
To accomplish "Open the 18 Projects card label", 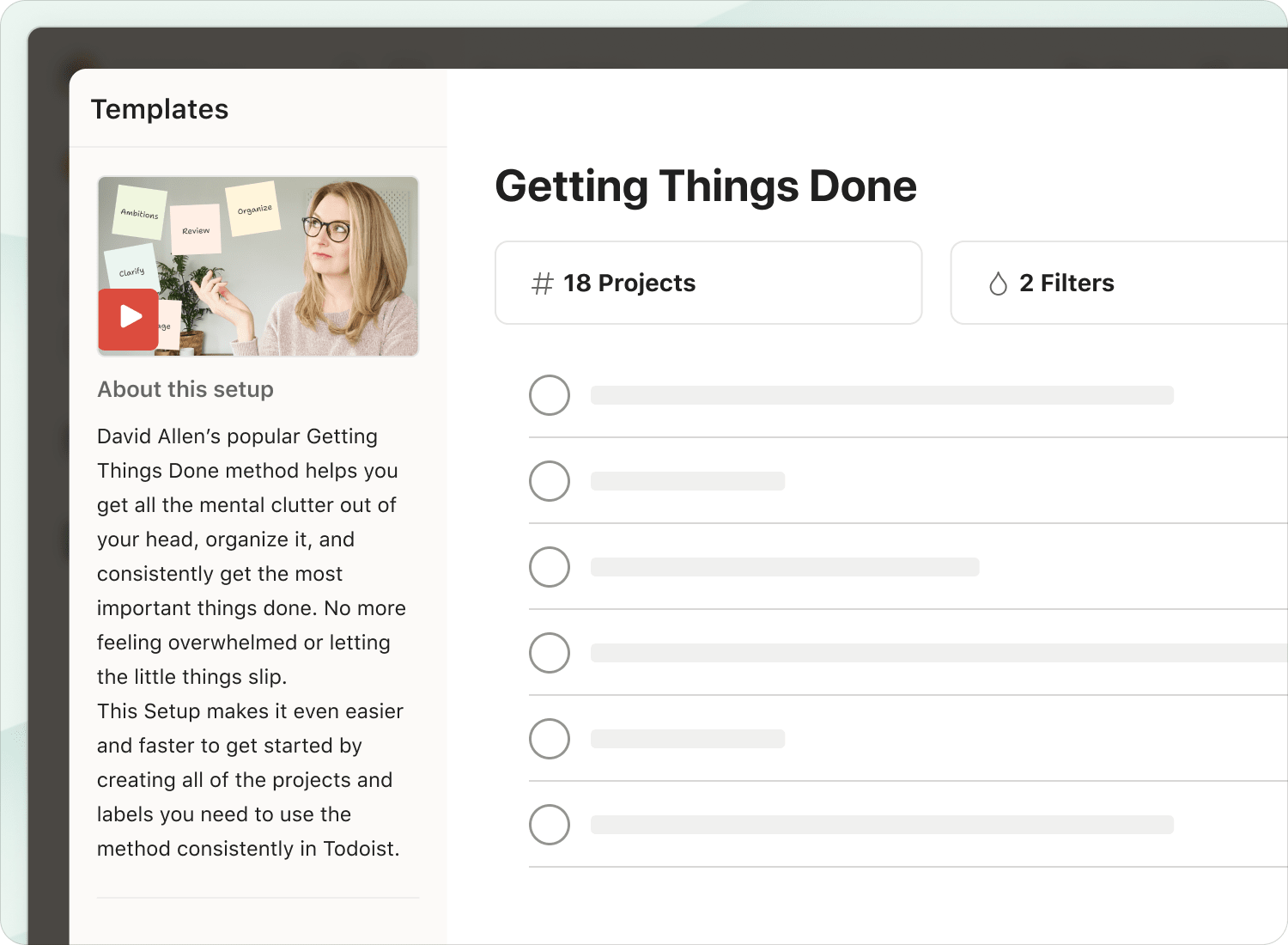I will 629,283.
